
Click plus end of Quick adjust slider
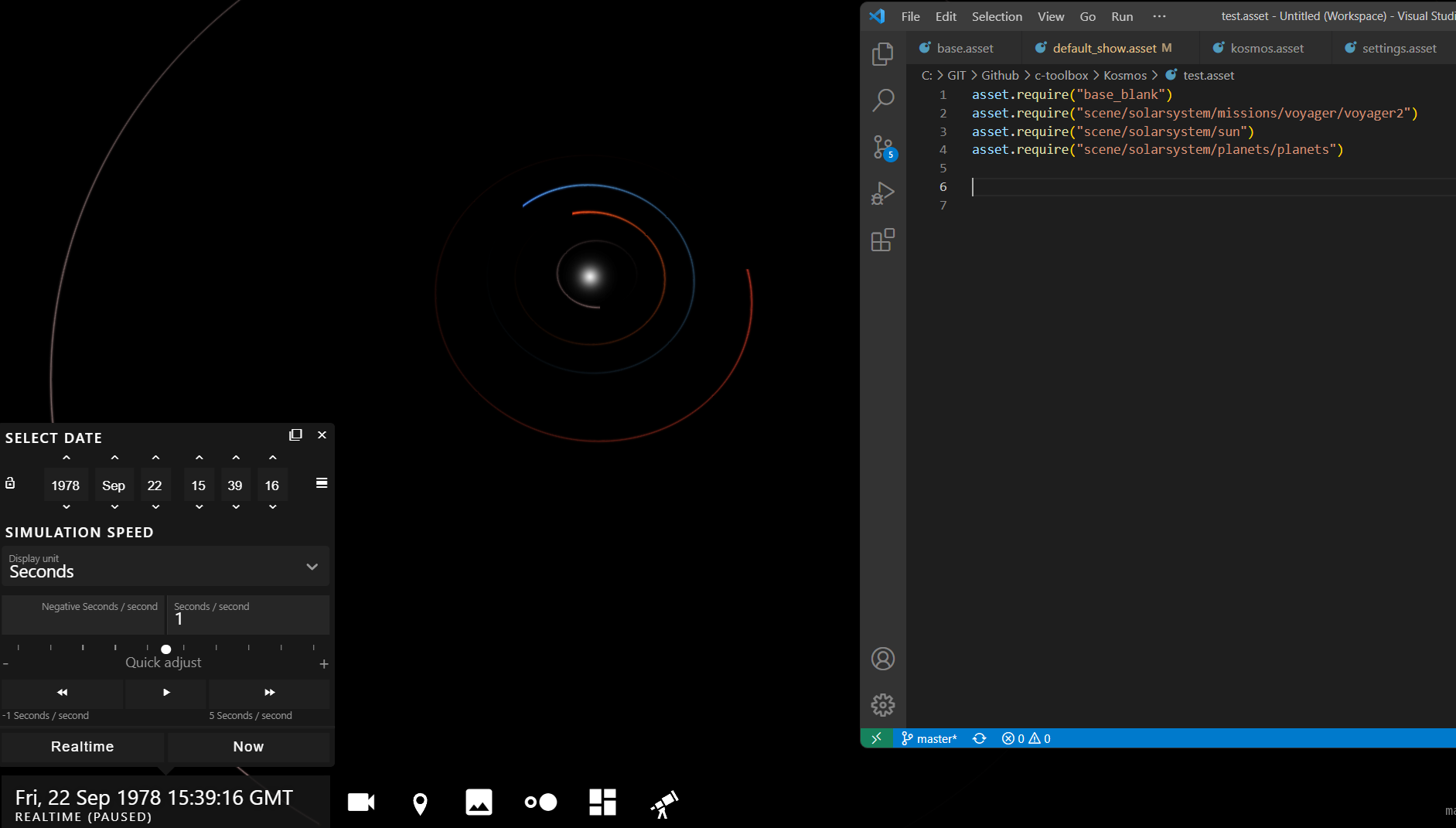324,664
